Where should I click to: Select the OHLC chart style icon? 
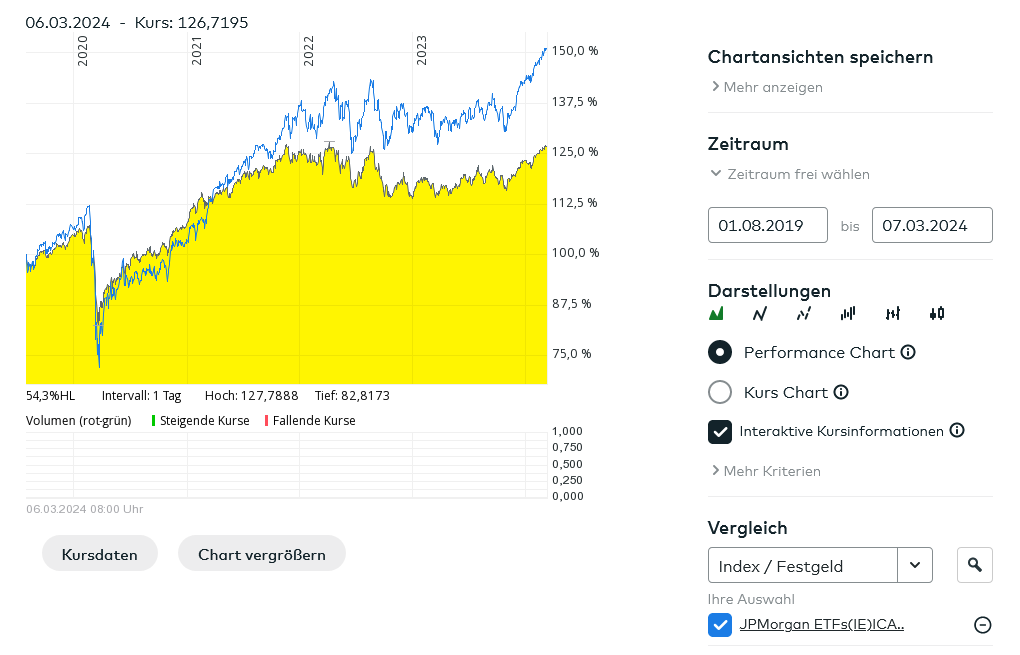(893, 314)
